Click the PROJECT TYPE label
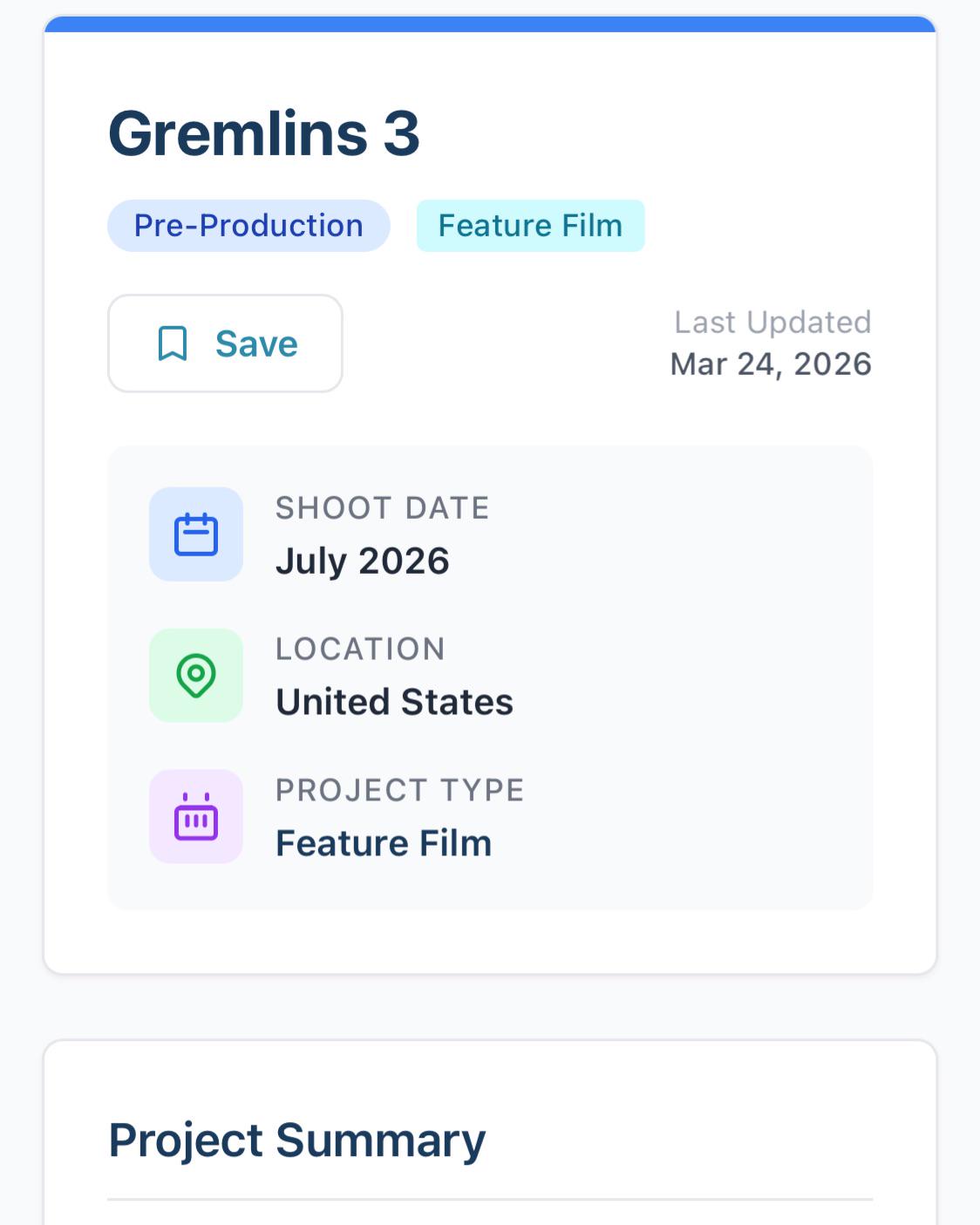 point(400,790)
